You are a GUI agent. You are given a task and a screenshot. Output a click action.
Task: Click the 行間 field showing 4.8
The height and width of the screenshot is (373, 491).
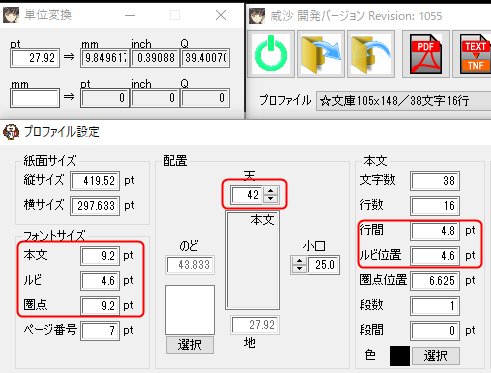coord(435,231)
